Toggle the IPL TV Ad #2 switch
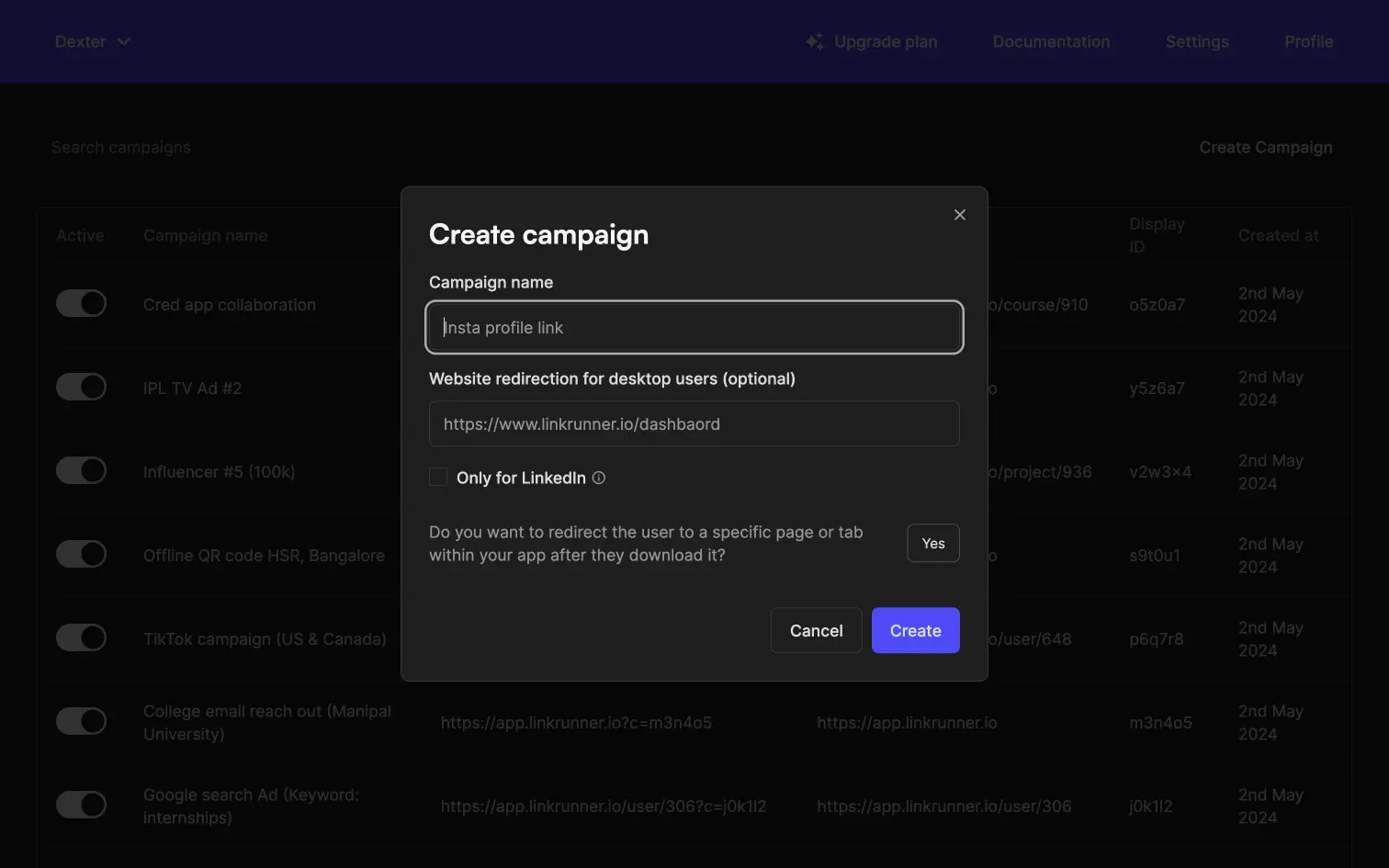Viewport: 1389px width, 868px height. [81, 388]
